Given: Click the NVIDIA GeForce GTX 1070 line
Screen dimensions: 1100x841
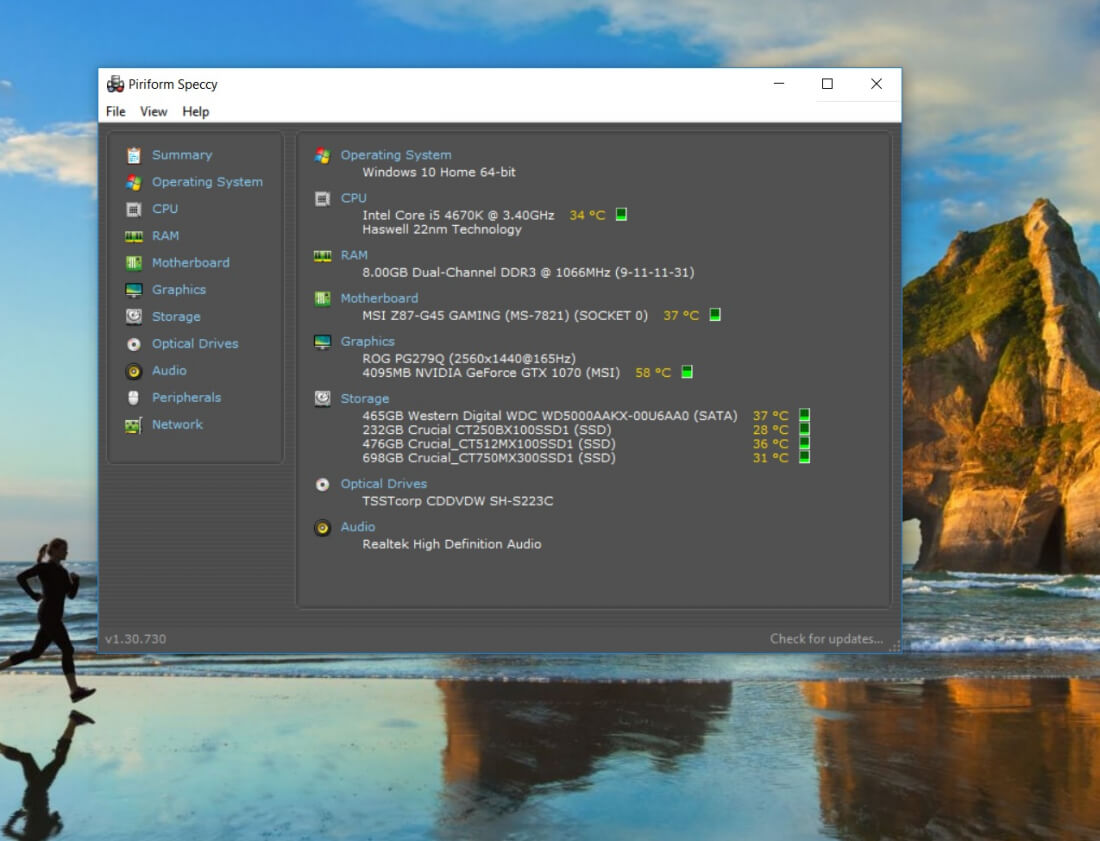Looking at the screenshot, I should pos(491,372).
